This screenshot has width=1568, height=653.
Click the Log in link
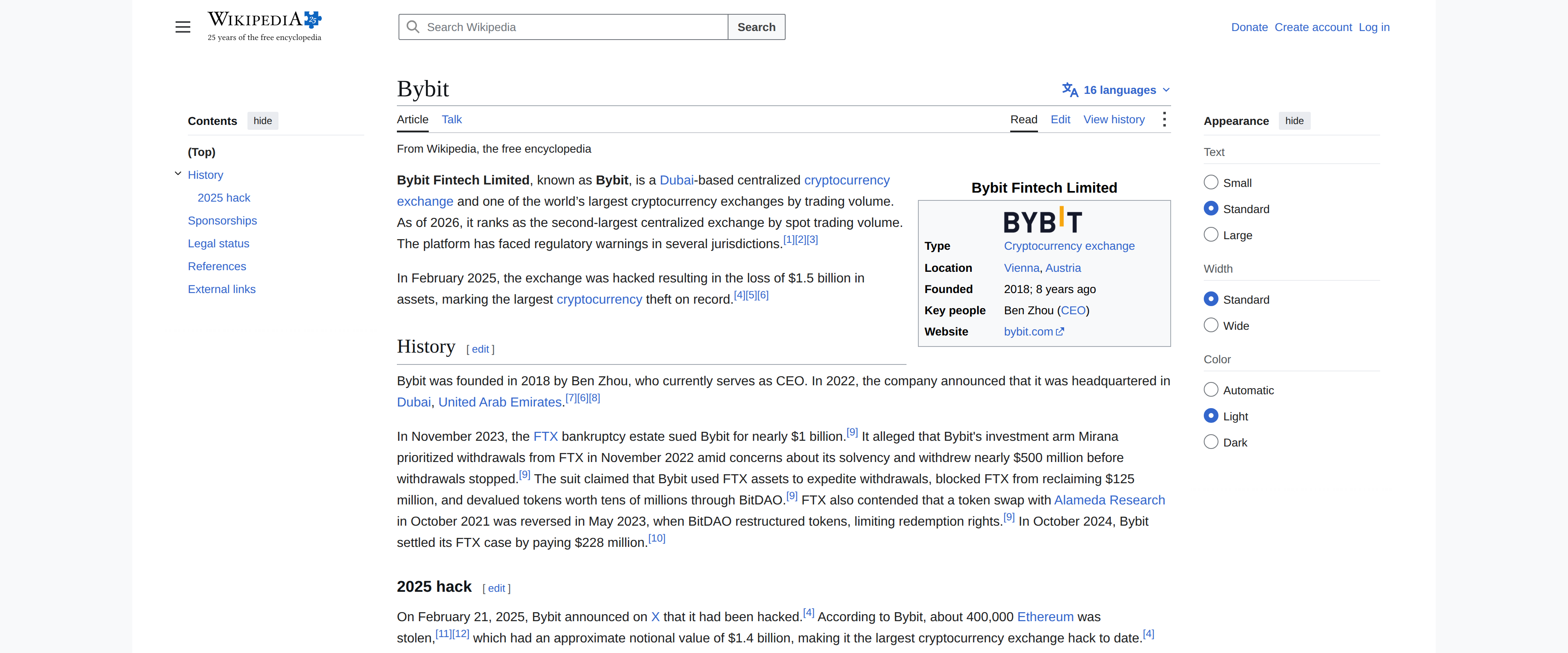tap(1374, 27)
